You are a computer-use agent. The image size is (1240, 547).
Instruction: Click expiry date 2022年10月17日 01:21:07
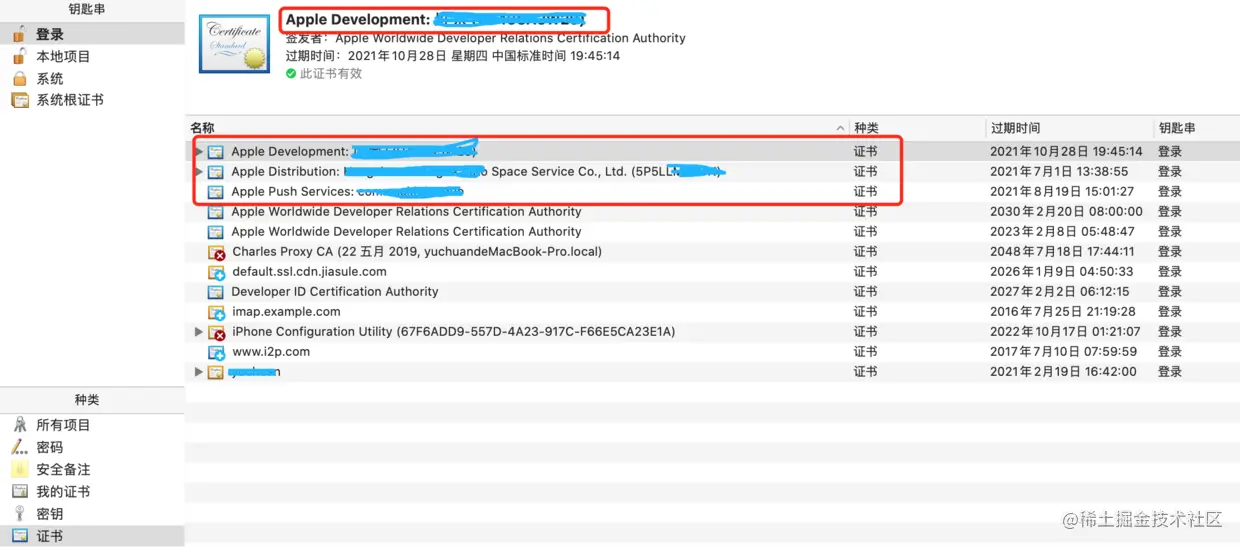point(1065,331)
